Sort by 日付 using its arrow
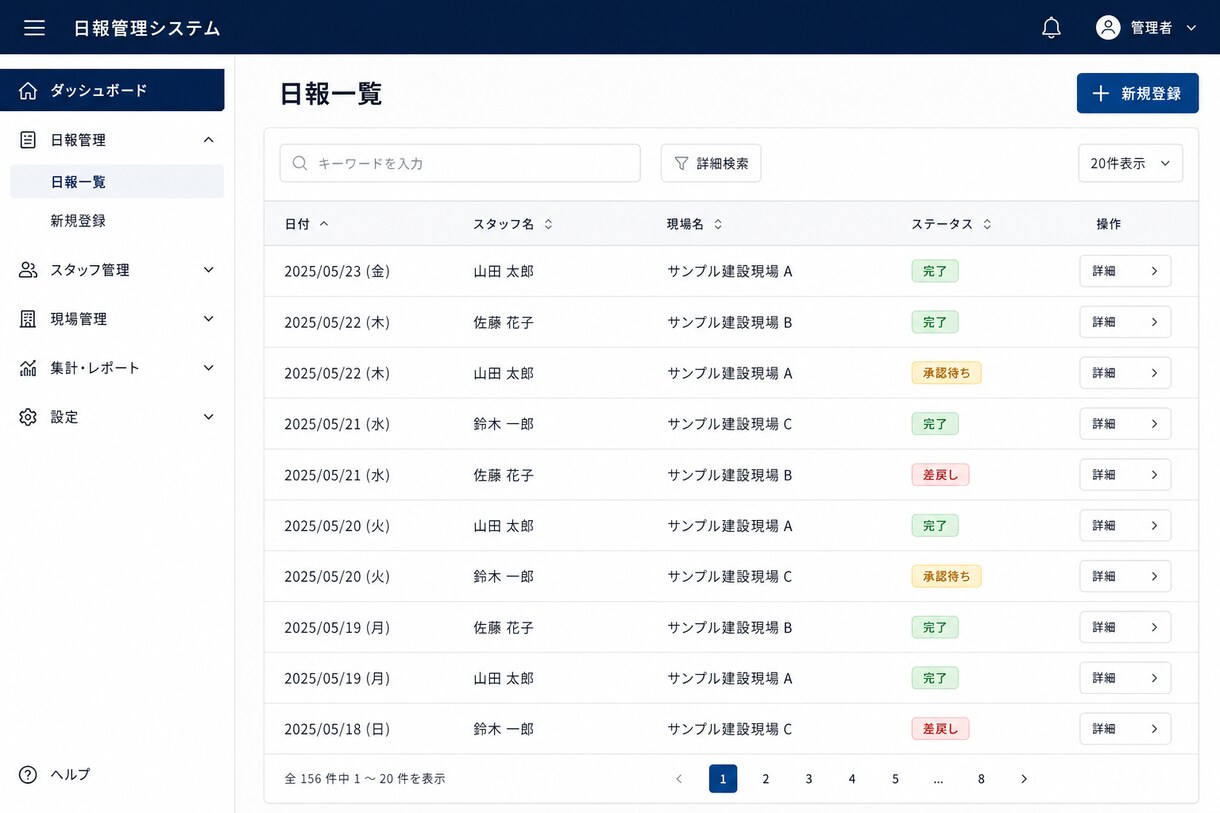 tap(324, 224)
